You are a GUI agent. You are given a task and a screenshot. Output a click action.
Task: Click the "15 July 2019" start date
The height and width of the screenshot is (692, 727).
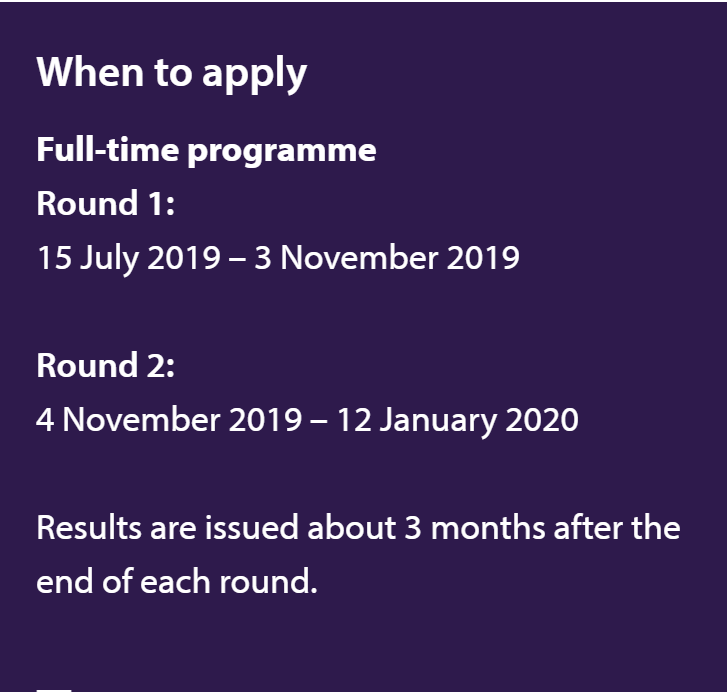(128, 258)
